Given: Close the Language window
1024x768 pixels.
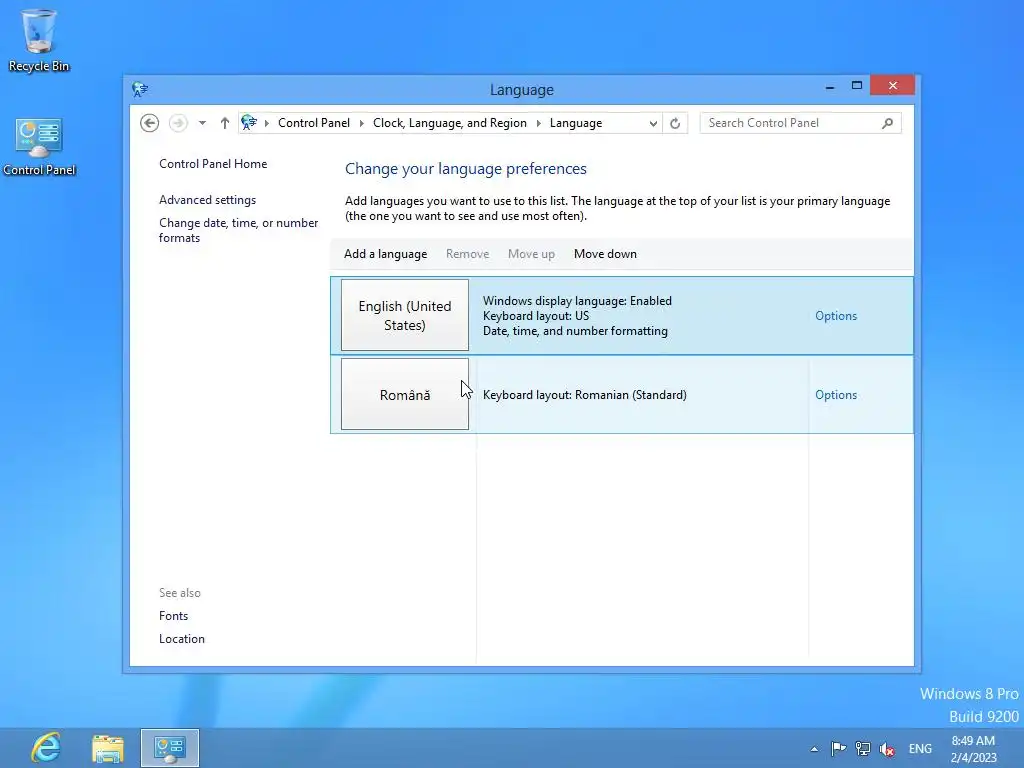Looking at the screenshot, I should tap(893, 86).
